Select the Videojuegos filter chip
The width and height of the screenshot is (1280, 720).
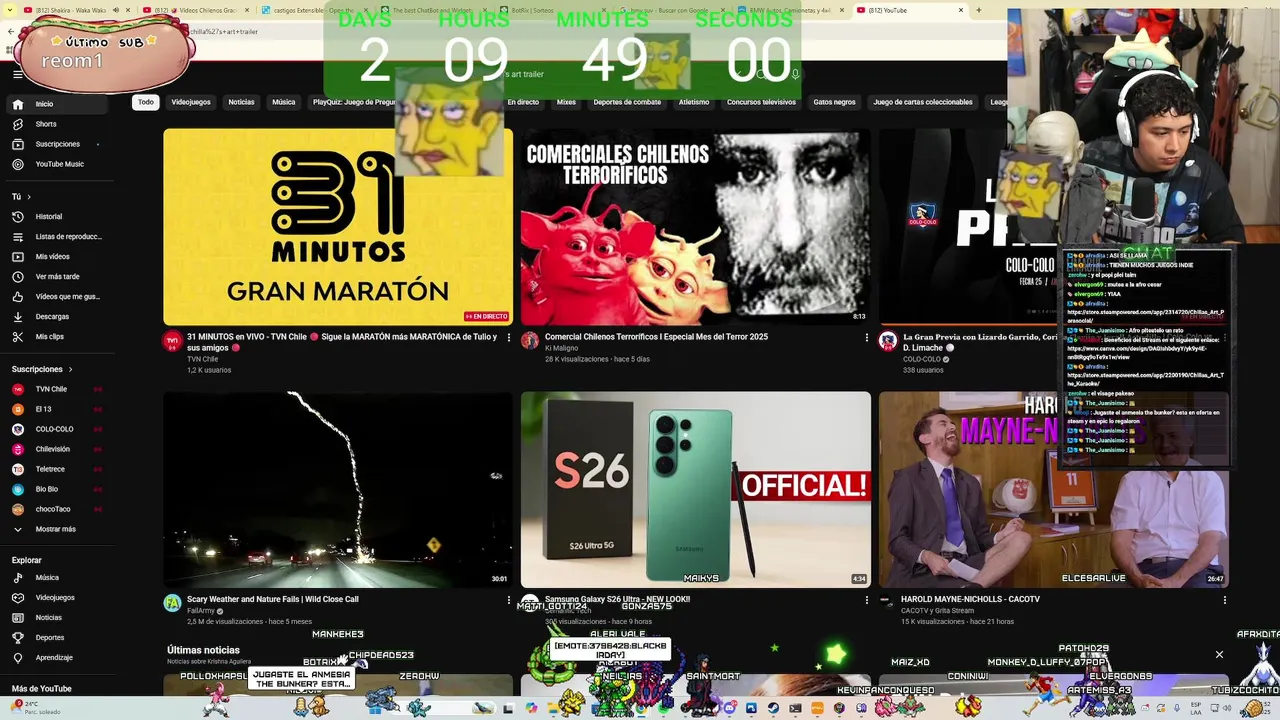191,102
